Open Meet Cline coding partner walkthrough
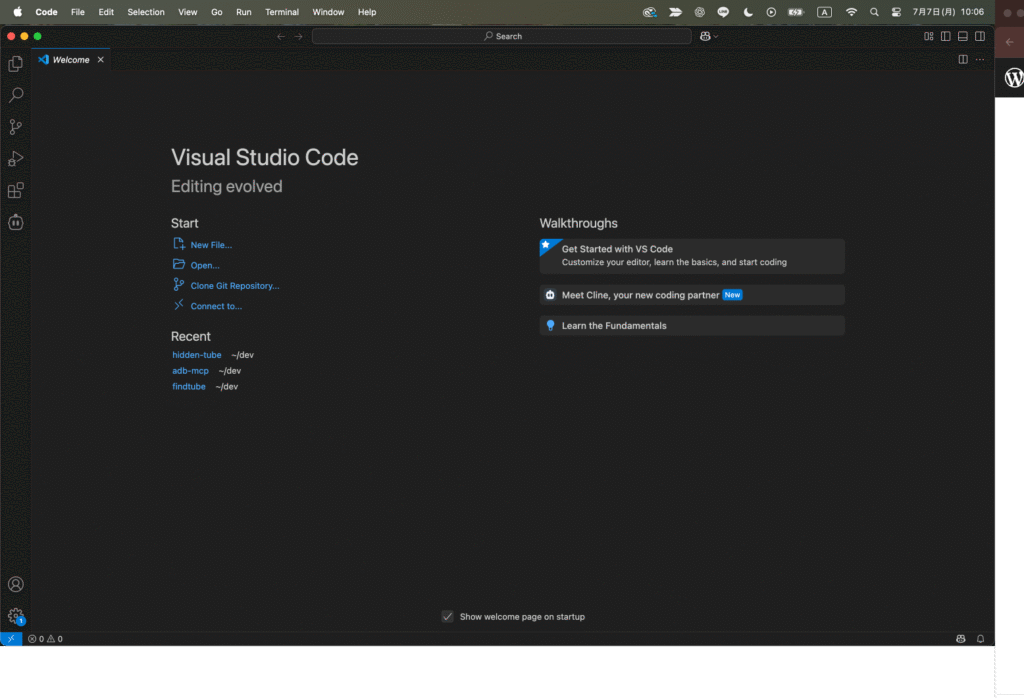Viewport: 1024px width, 698px height. [692, 295]
